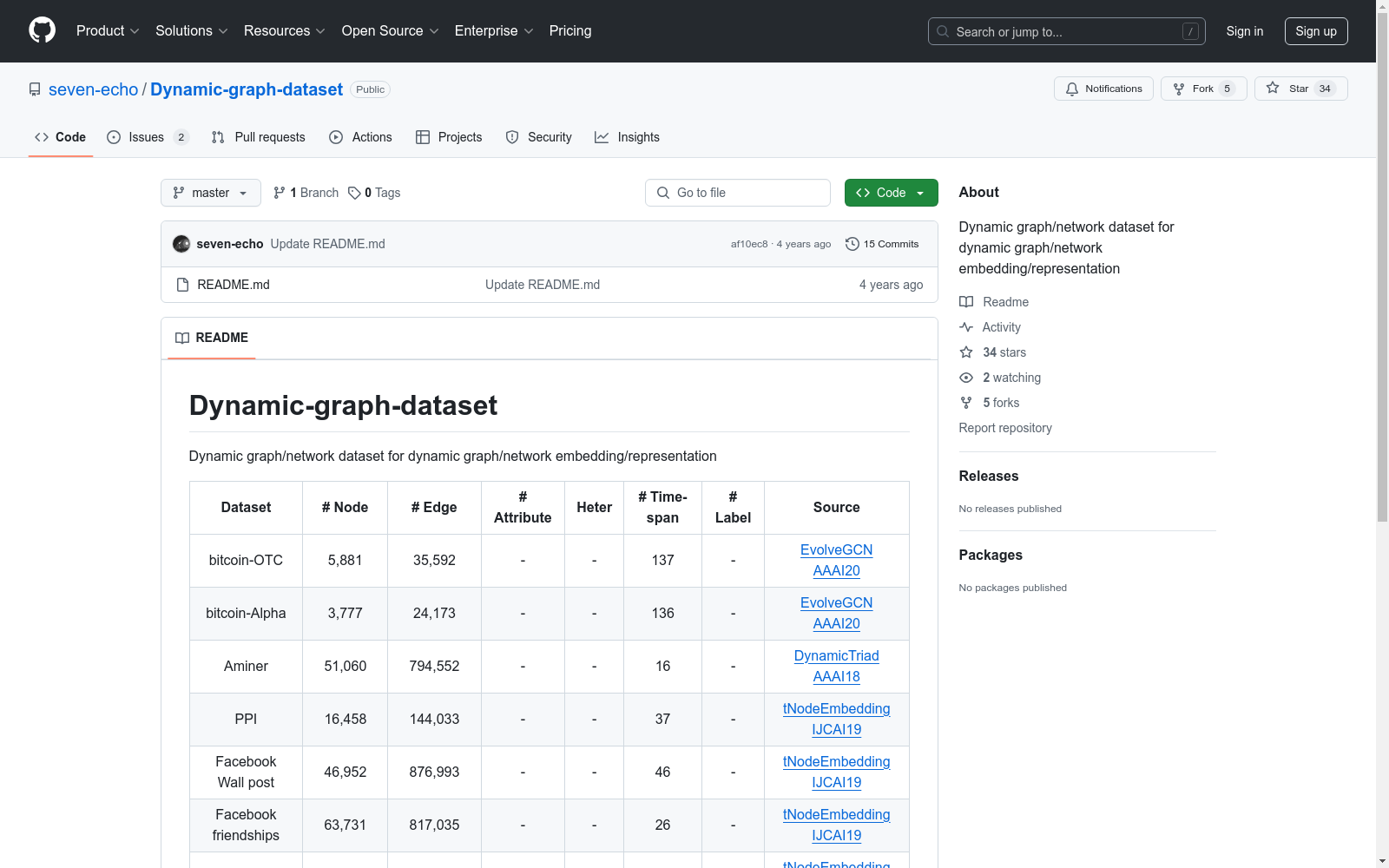Switch to the Projects tab
1389x868 pixels.
[x=449, y=137]
